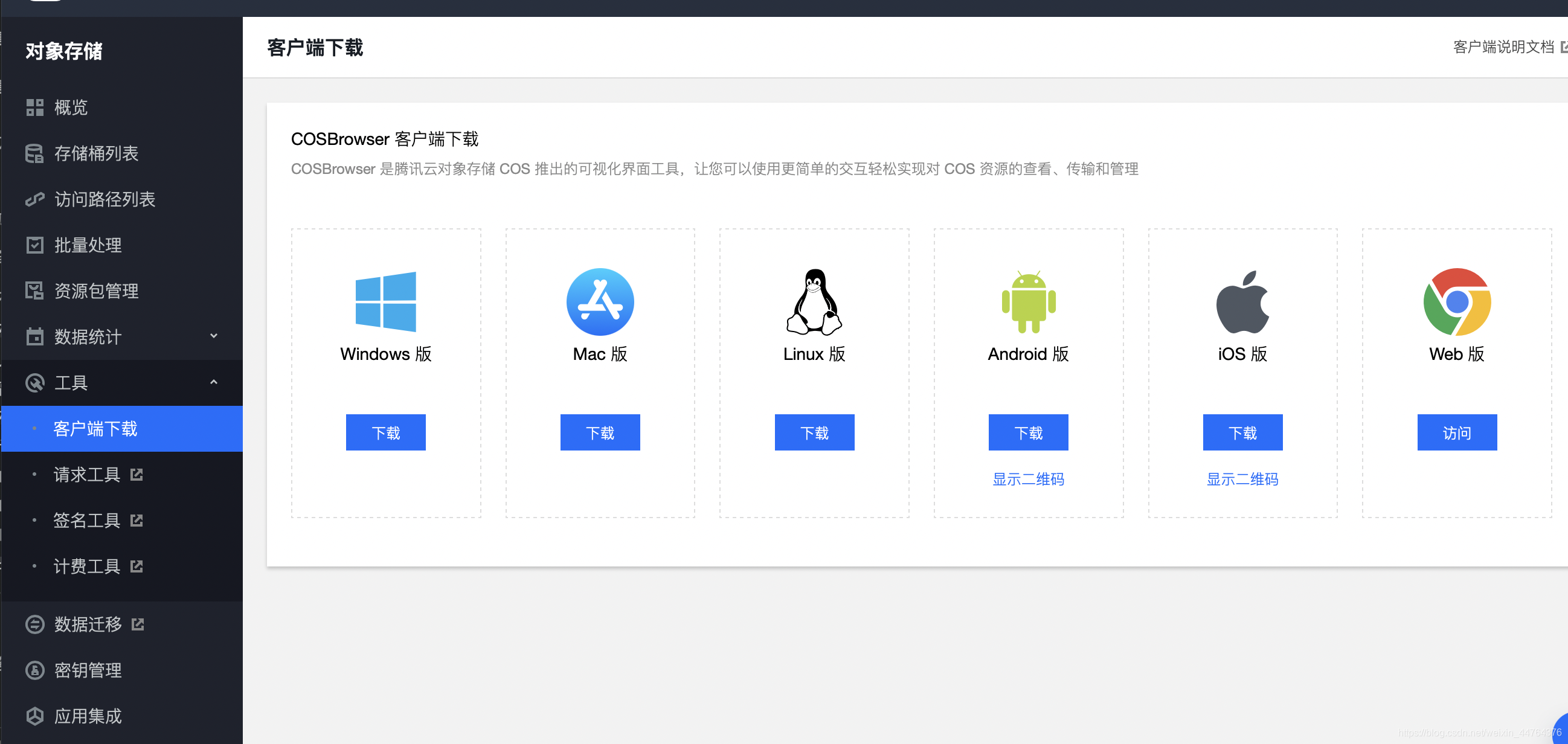Click 访问 for the Web 版
Screen dimensions: 1568x744
click(1457, 432)
